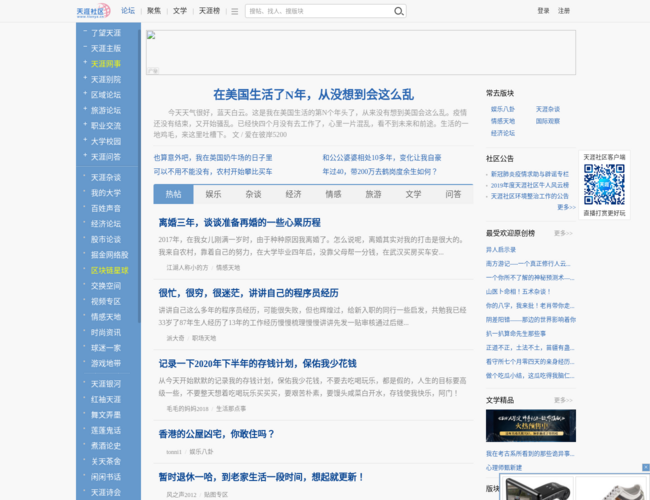The image size is (650, 500).
Task: Open 股市论谈 in the sidebar
Action: 106,239
